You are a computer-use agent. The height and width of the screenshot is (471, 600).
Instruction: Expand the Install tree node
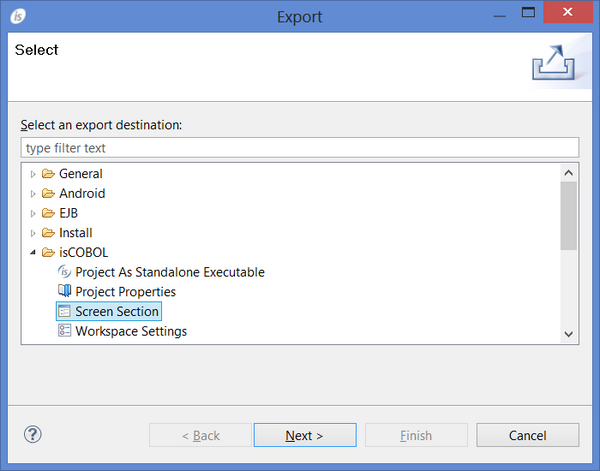coord(33,233)
